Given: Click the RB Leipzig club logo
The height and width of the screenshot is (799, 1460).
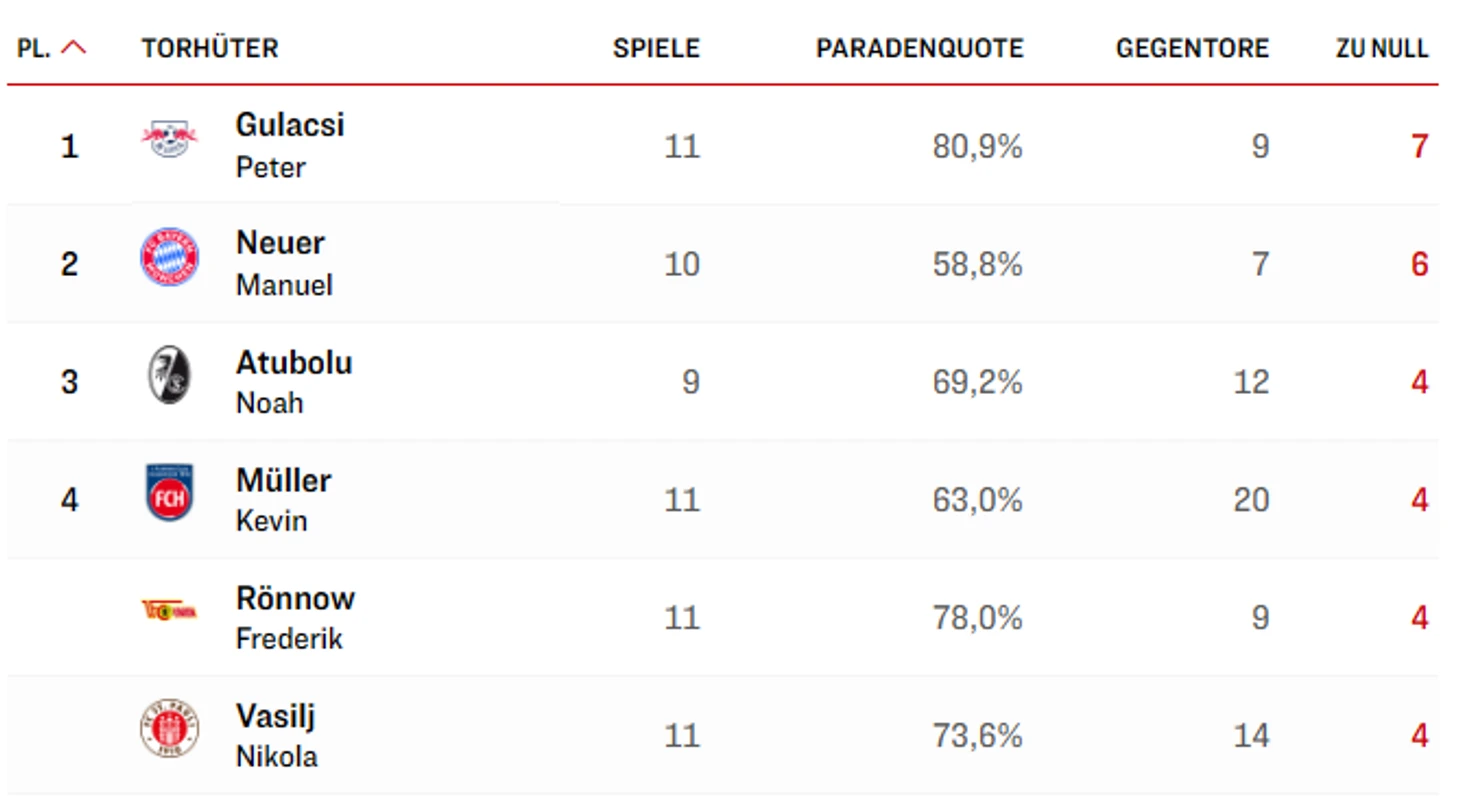Looking at the screenshot, I should click(x=169, y=138).
